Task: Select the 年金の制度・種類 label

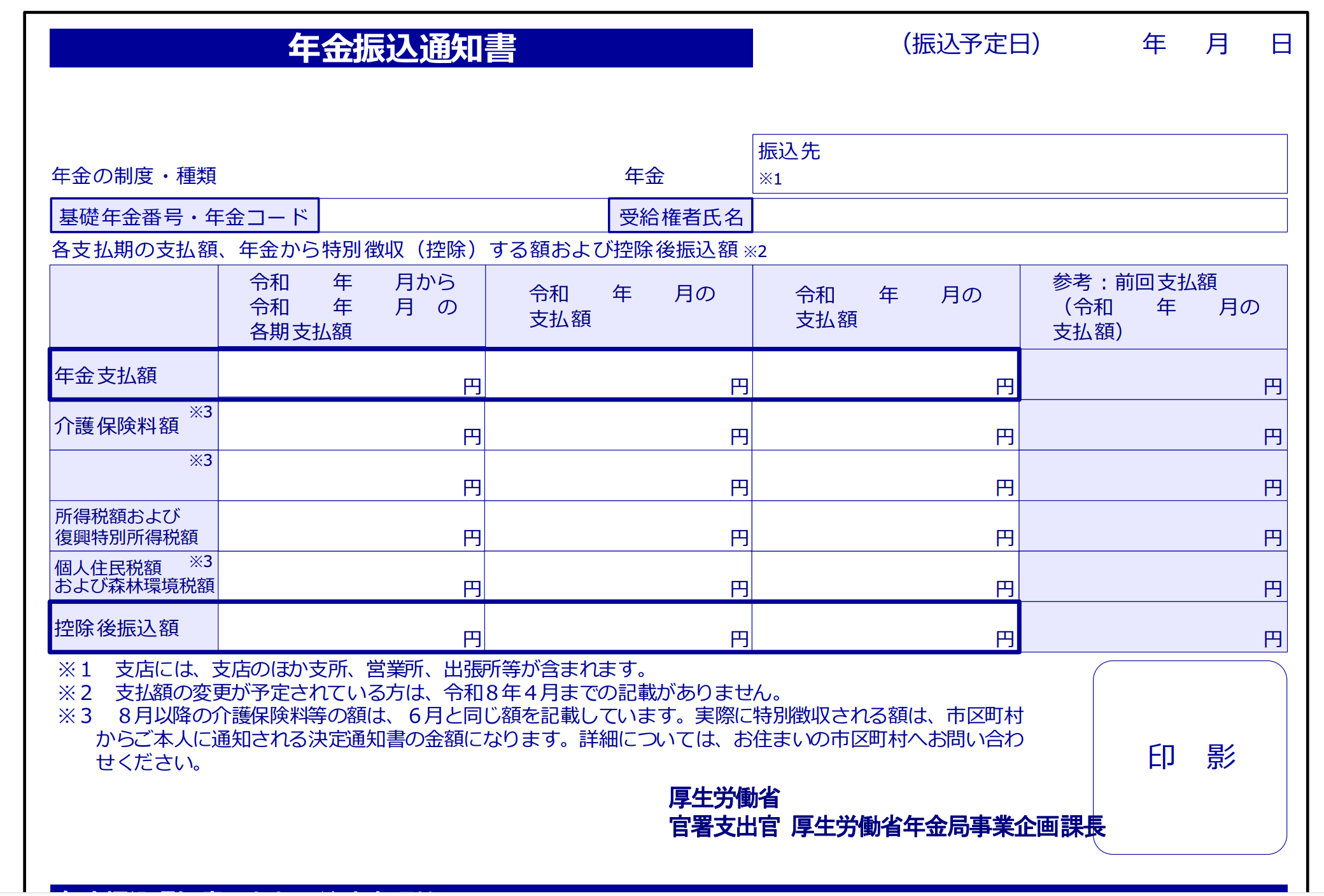Action: click(x=134, y=177)
